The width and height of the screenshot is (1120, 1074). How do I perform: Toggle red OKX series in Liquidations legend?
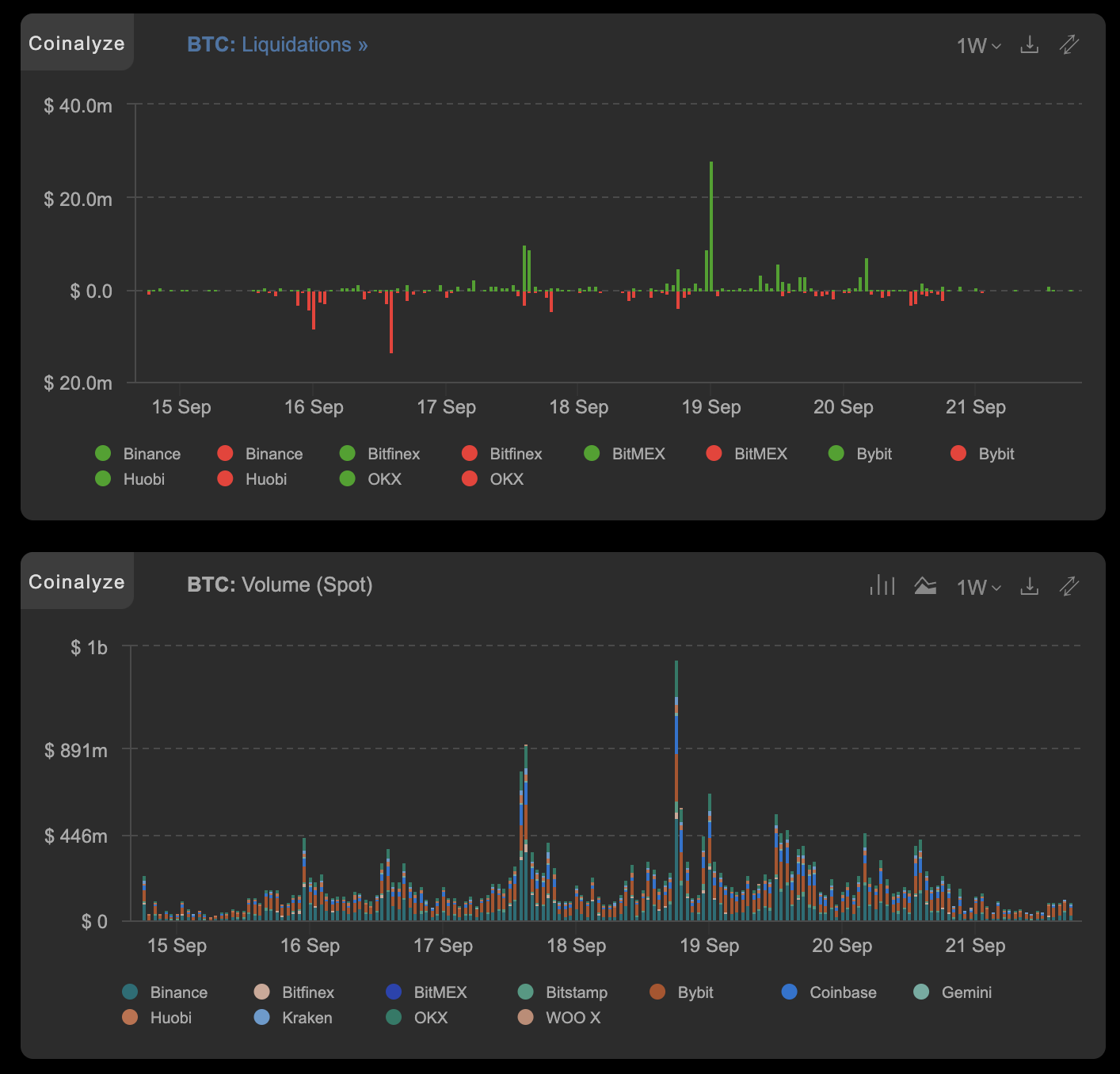click(x=495, y=479)
